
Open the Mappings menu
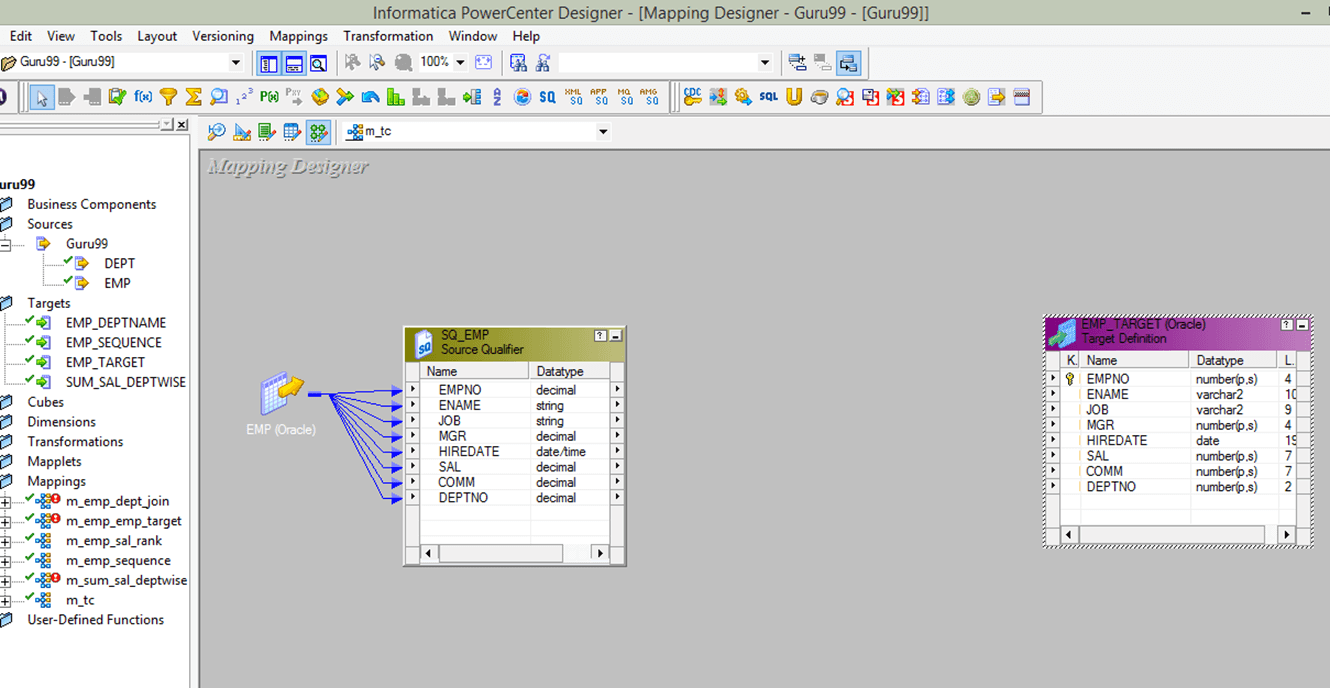pyautogui.click(x=298, y=36)
